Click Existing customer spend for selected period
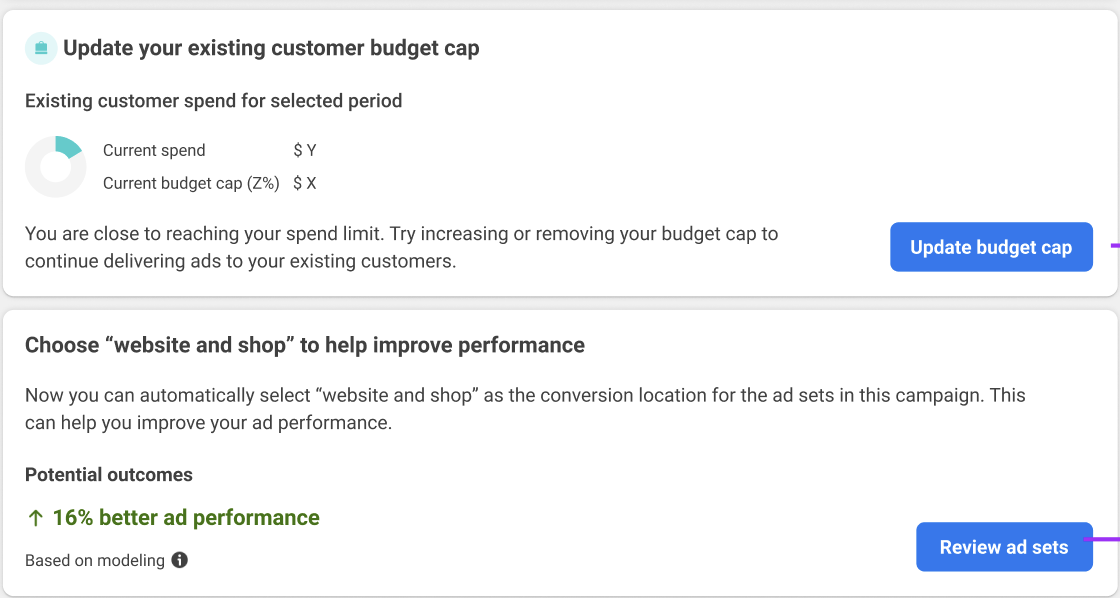This screenshot has width=1120, height=598. click(x=214, y=101)
